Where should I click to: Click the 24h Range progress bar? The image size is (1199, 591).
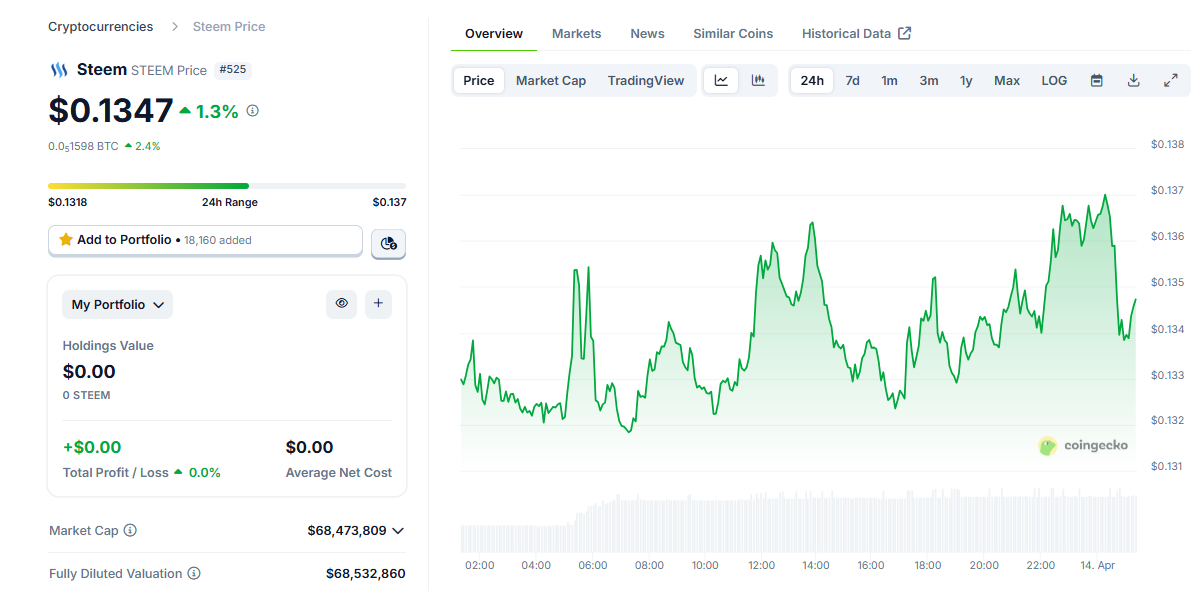click(227, 186)
